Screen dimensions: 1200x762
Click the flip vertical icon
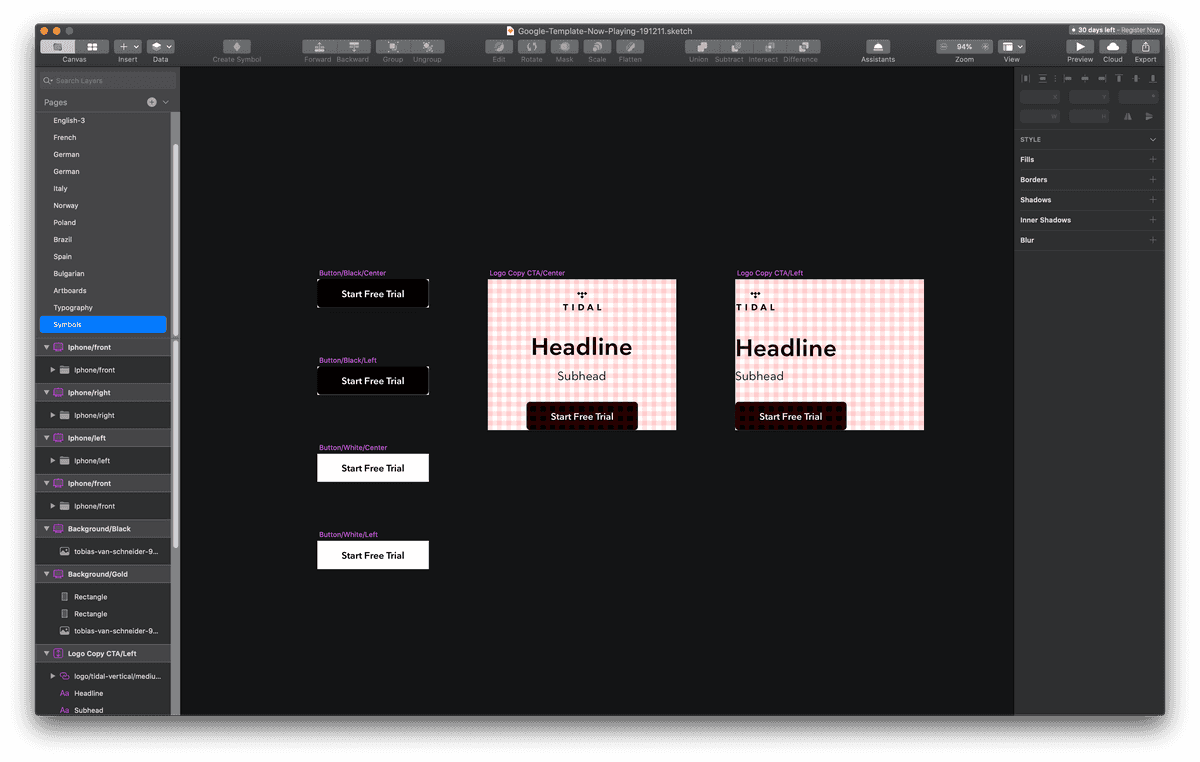[x=1149, y=116]
